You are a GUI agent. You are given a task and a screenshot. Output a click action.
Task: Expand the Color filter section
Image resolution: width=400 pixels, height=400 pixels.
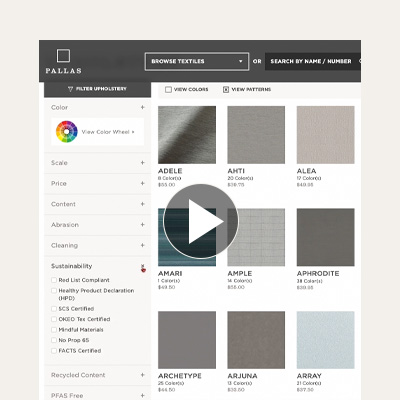(x=142, y=107)
